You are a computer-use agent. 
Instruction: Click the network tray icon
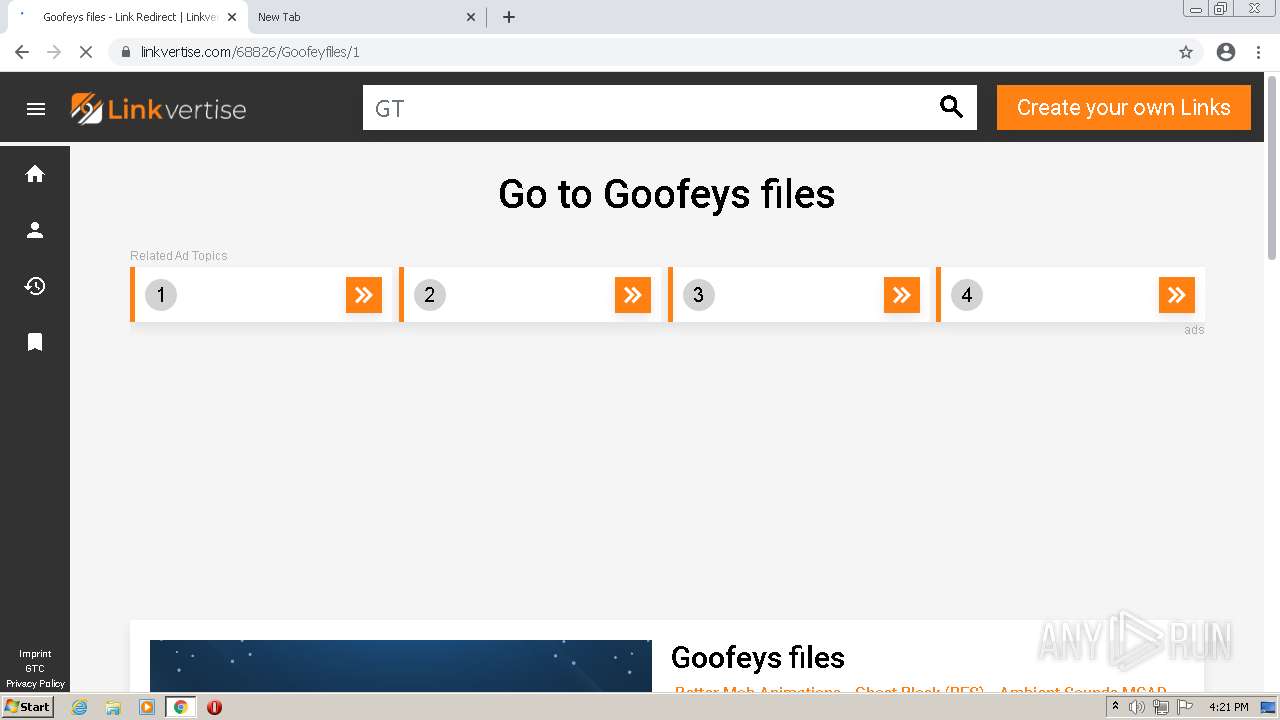pos(1161,707)
